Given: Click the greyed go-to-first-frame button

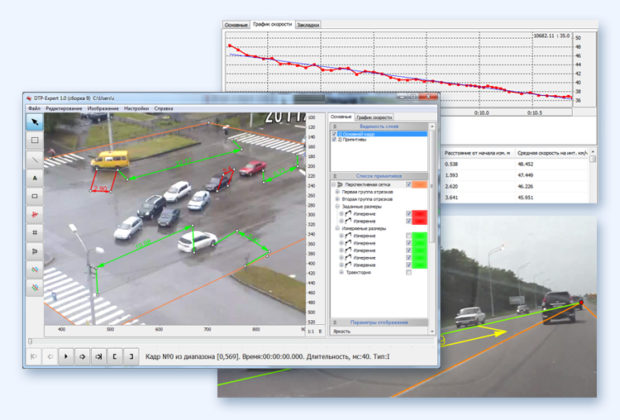Looking at the screenshot, I should 34,357.
